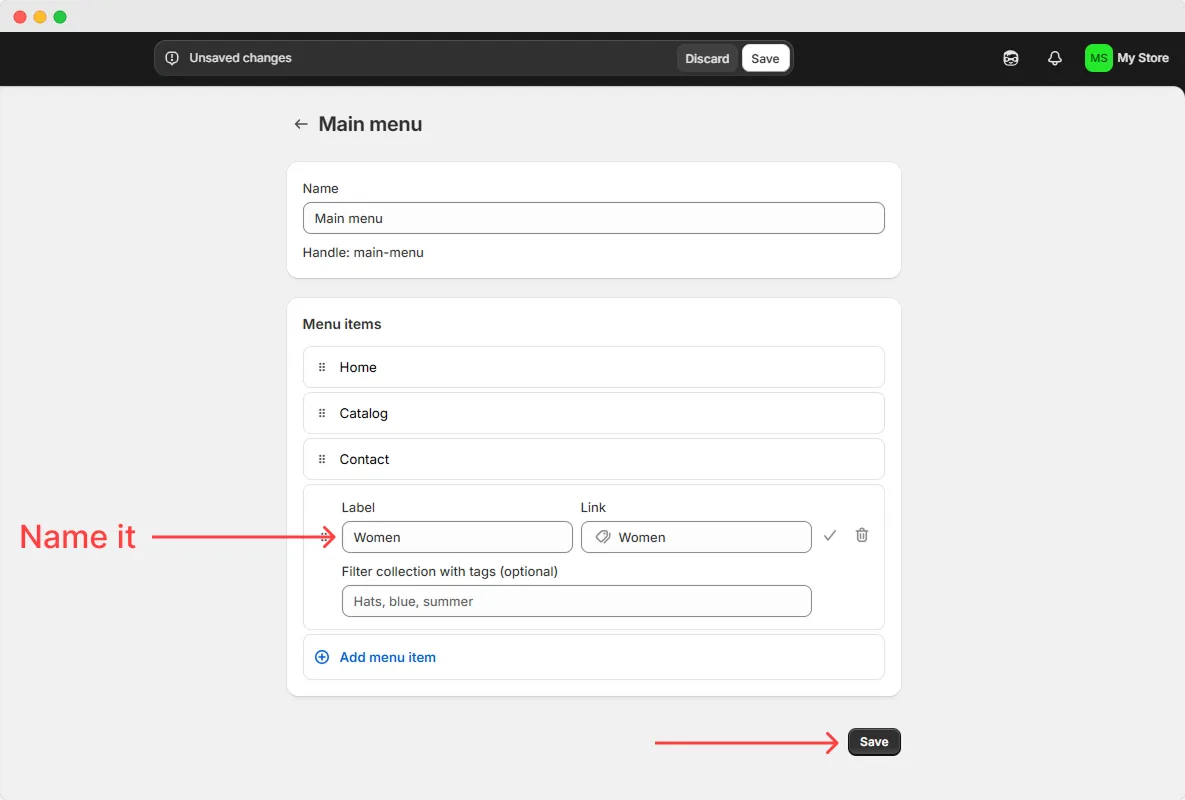Click the Sidekick assistant icon in top bar

1010,58
